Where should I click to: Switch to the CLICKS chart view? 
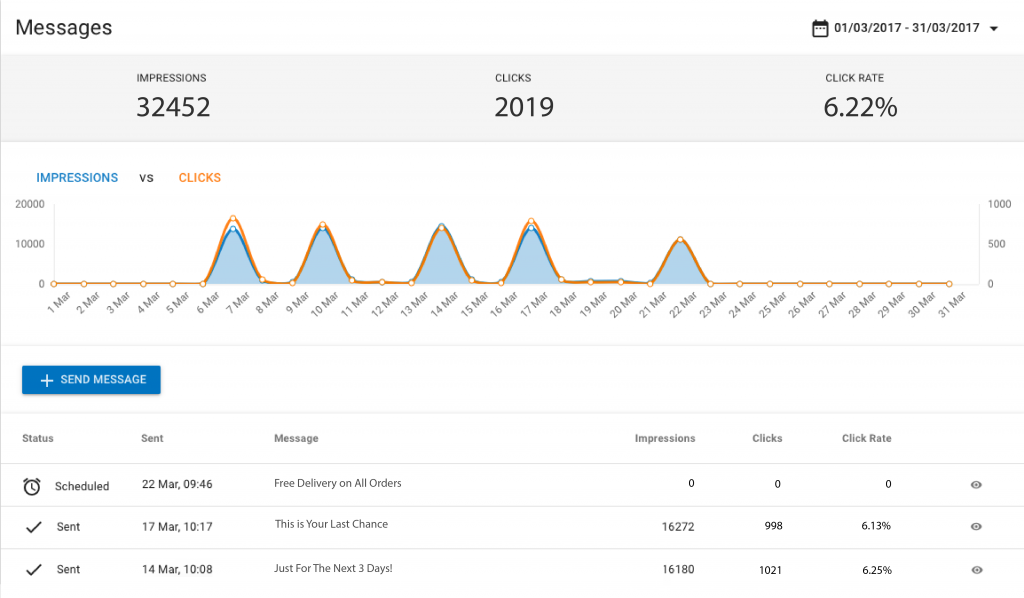(x=199, y=177)
